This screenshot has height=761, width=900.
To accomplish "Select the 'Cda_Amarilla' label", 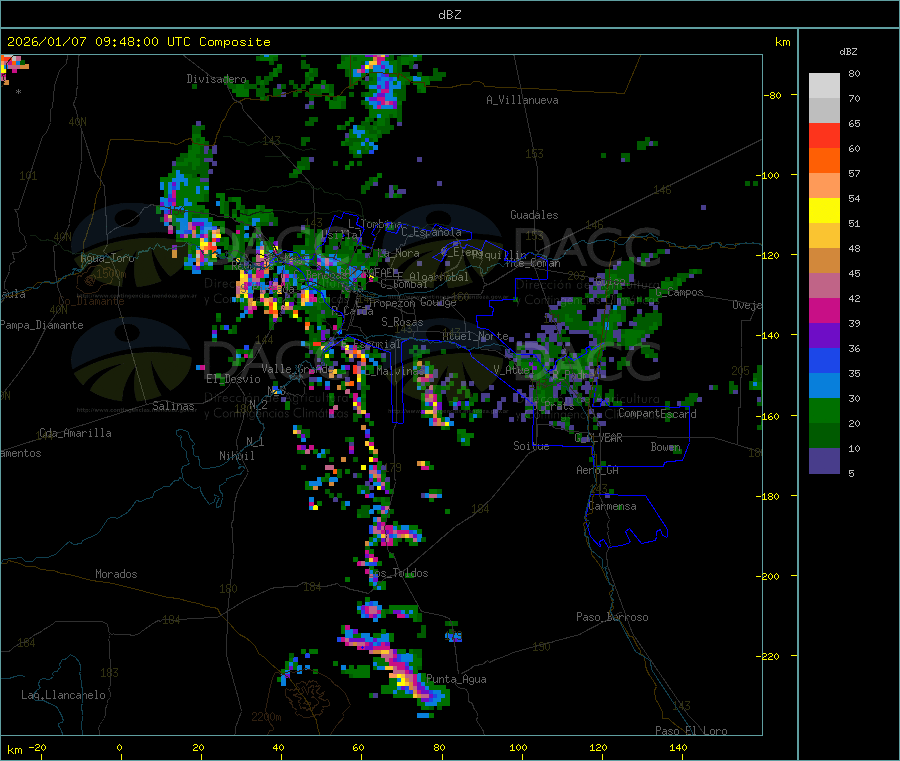I will [75, 433].
